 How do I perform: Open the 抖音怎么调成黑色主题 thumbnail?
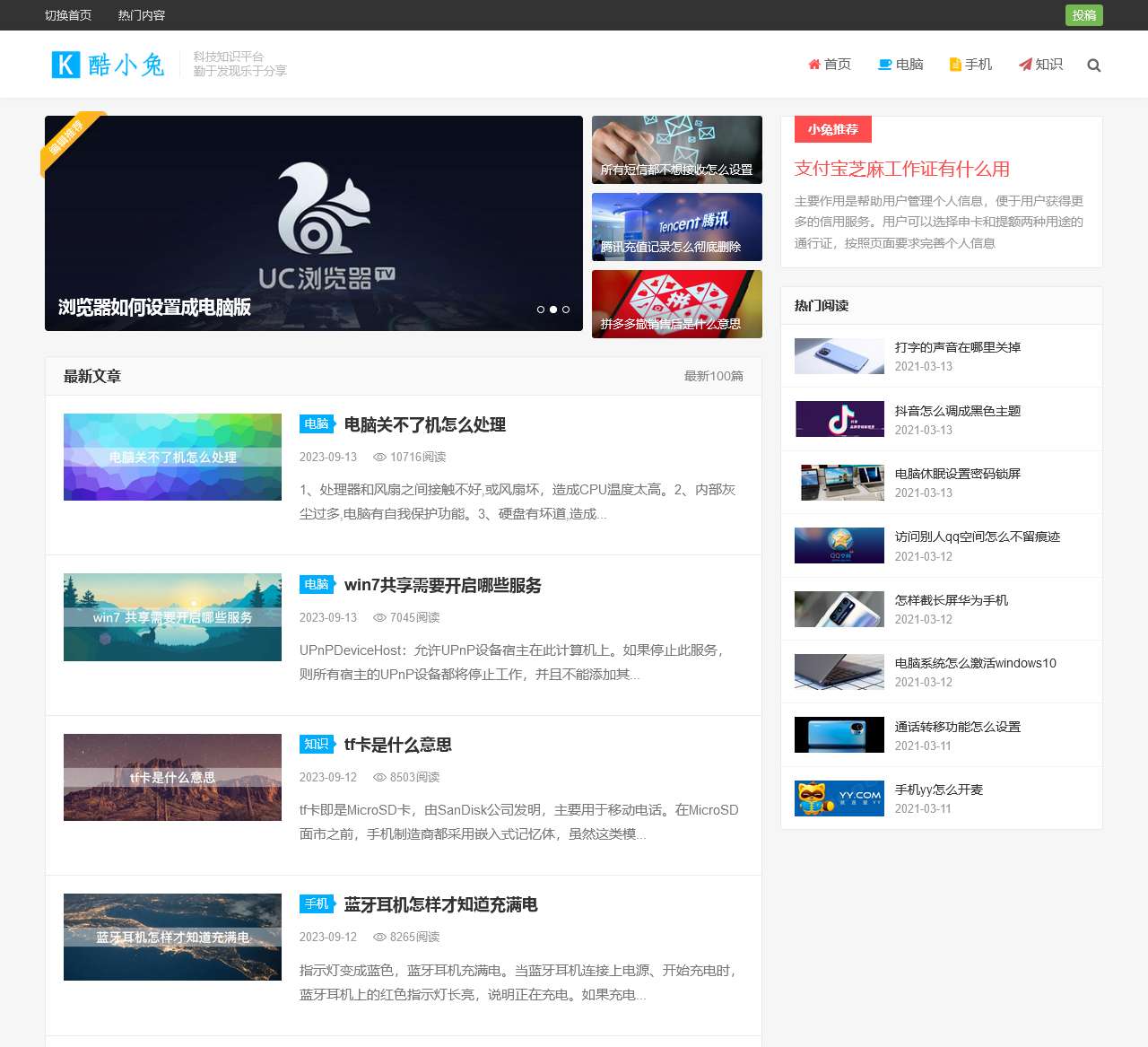tap(839, 419)
